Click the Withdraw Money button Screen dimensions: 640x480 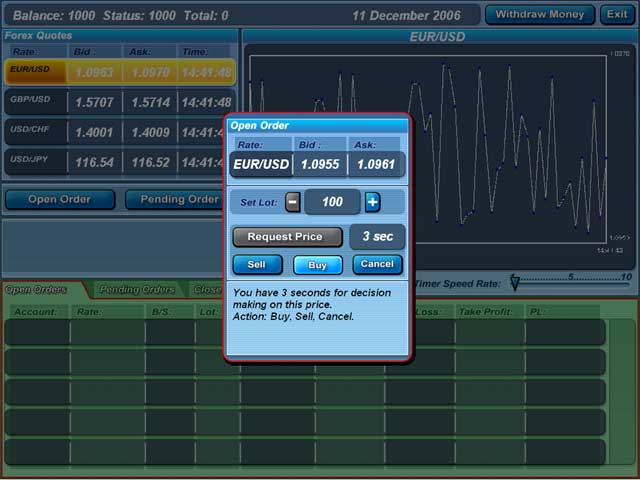pos(539,15)
